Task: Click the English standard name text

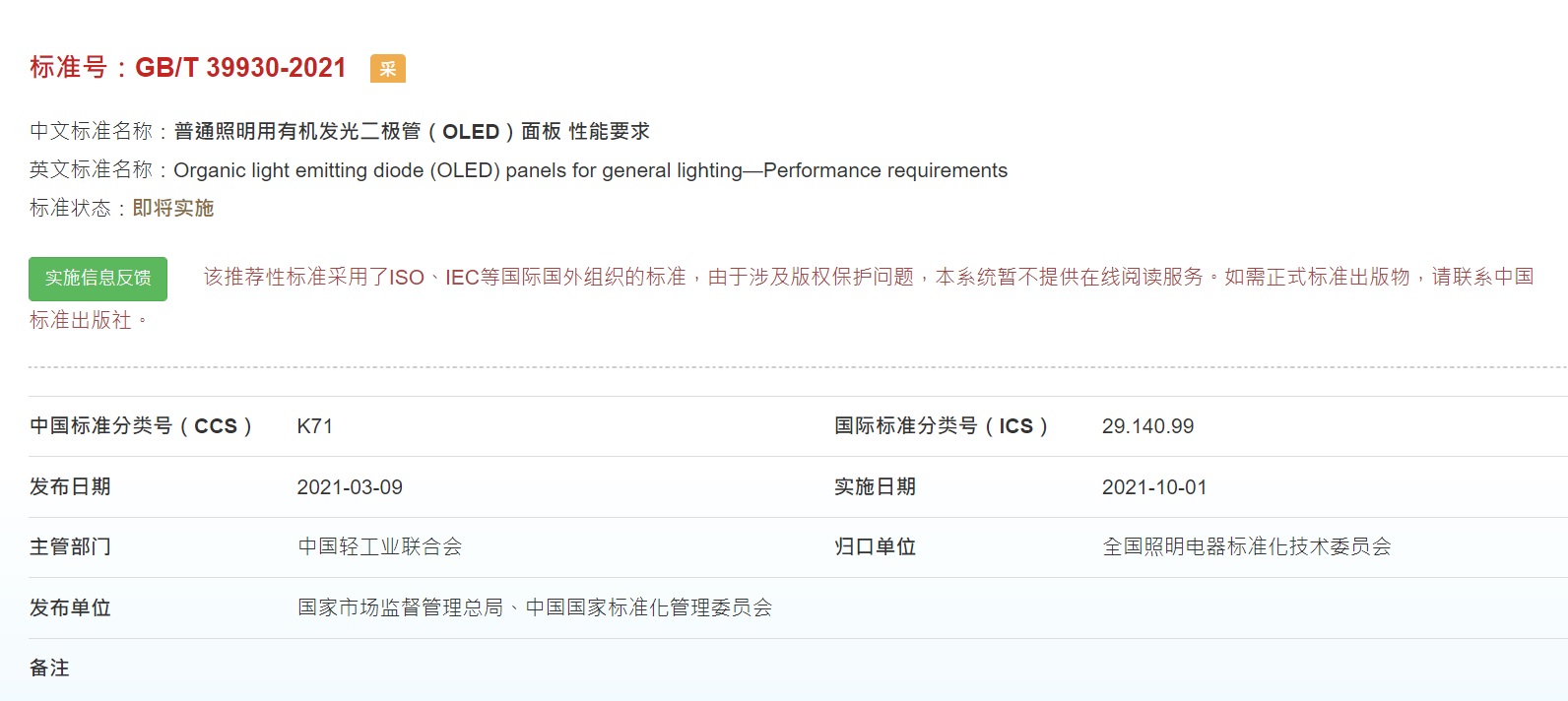Action: (x=590, y=170)
